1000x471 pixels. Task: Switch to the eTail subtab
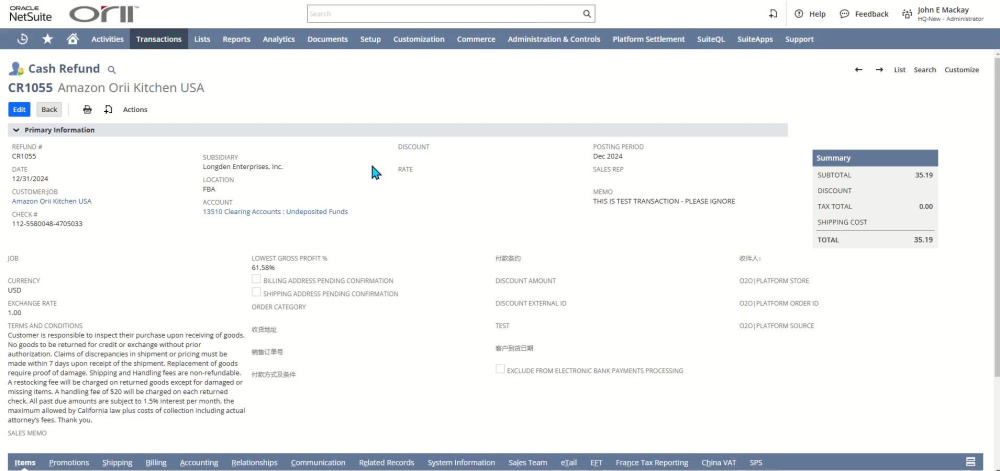pyautogui.click(x=569, y=463)
